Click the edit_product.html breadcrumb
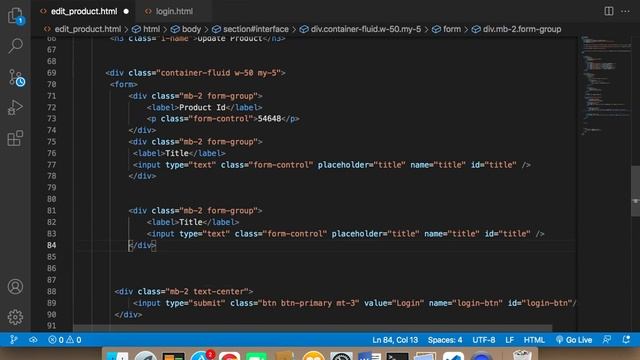This screenshot has height=360, width=640. (87, 29)
